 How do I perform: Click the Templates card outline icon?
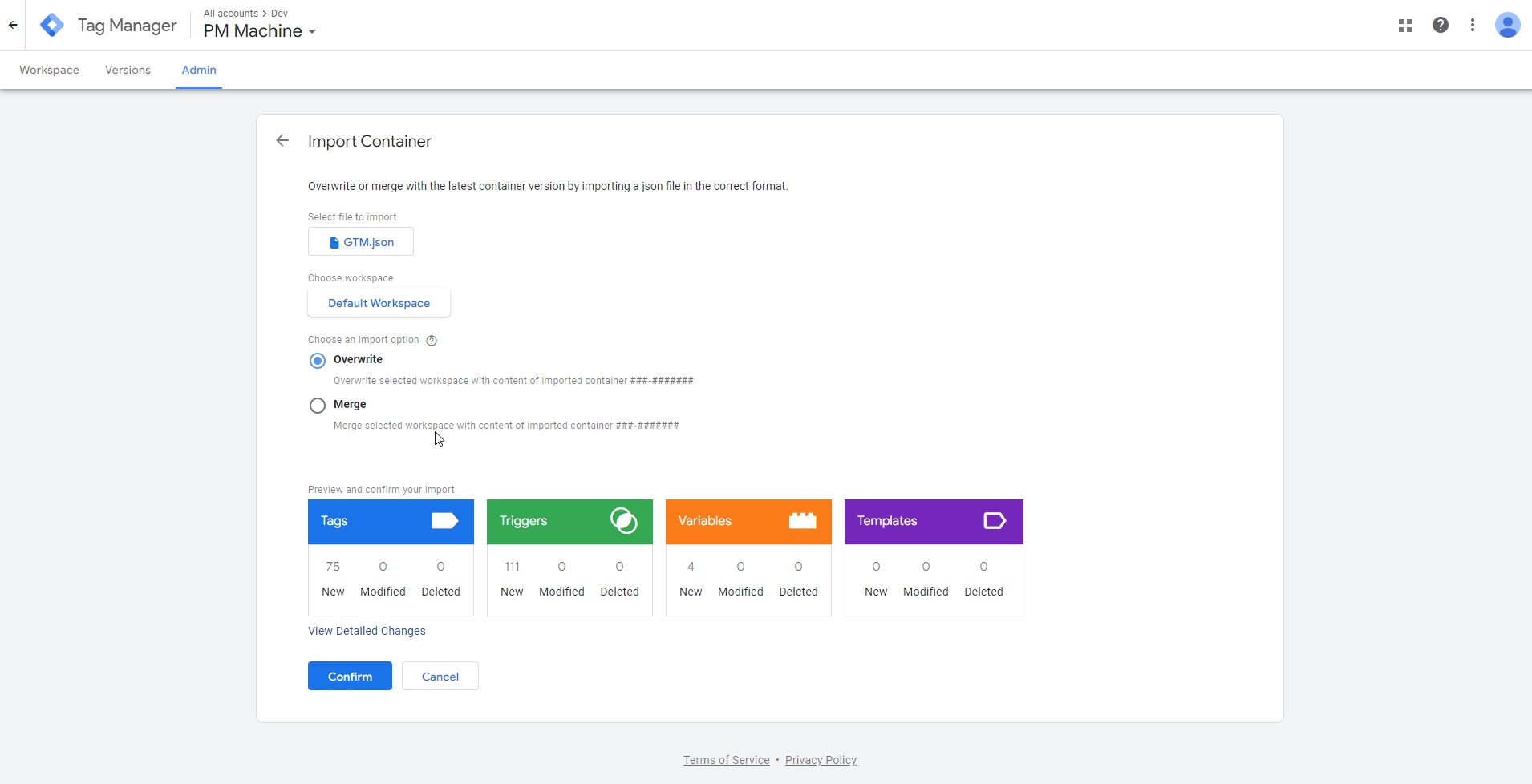click(995, 521)
